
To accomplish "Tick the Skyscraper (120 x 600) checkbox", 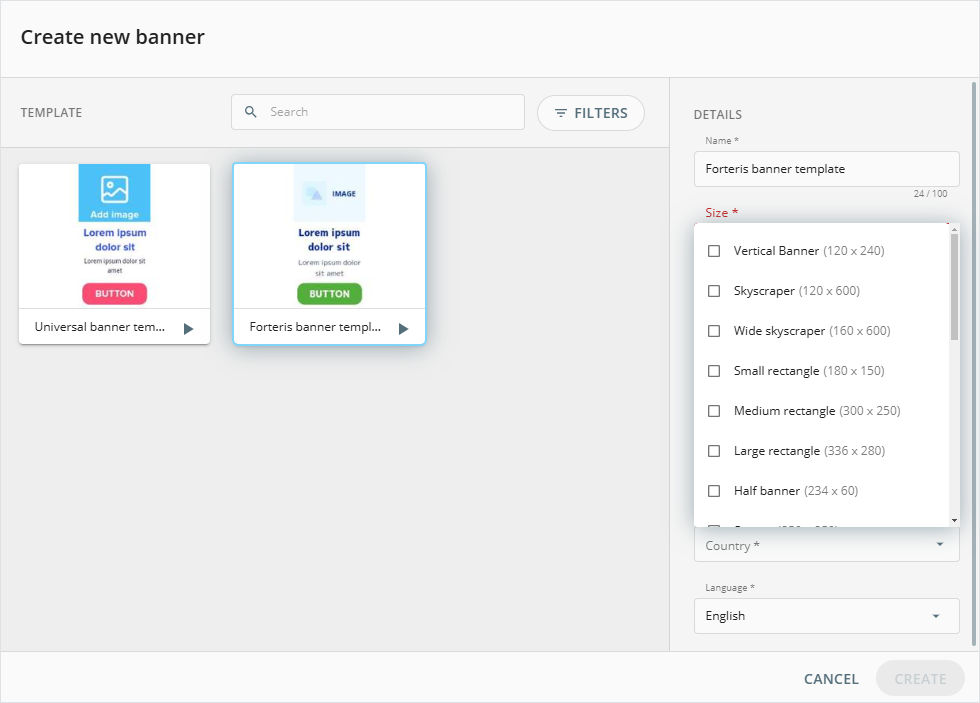I will coord(714,291).
